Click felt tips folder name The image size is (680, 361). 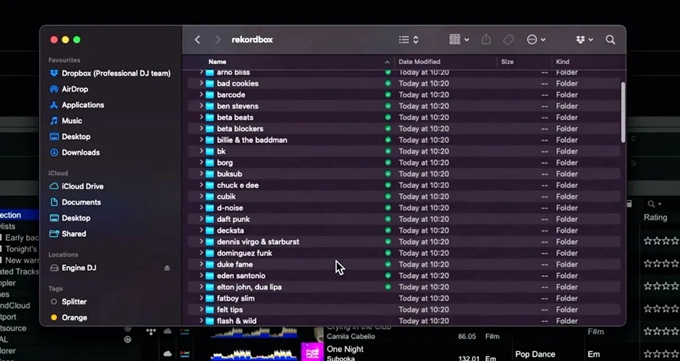pyautogui.click(x=230, y=310)
